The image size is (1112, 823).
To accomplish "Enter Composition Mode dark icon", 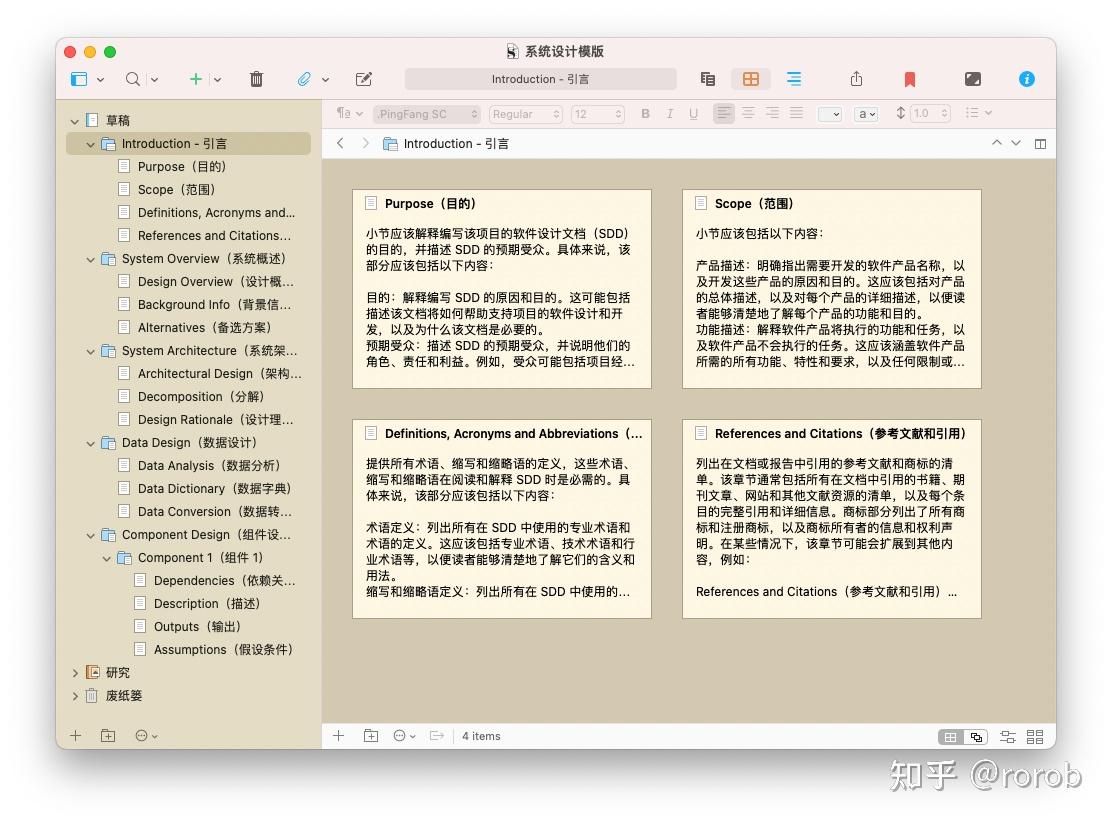I will [x=973, y=79].
